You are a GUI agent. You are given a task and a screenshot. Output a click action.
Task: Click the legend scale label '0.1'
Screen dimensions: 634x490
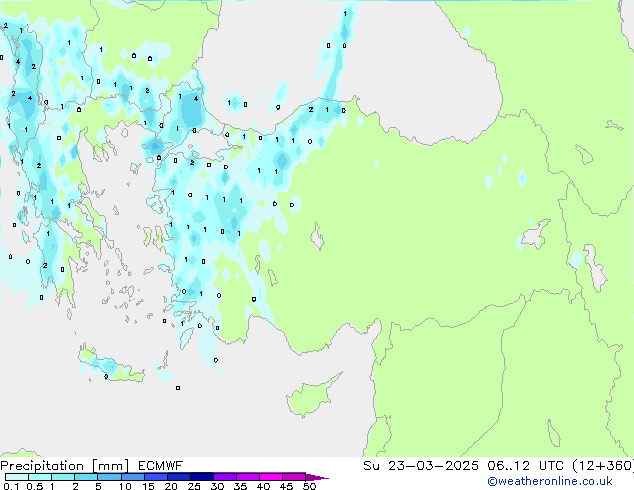pyautogui.click(x=11, y=486)
